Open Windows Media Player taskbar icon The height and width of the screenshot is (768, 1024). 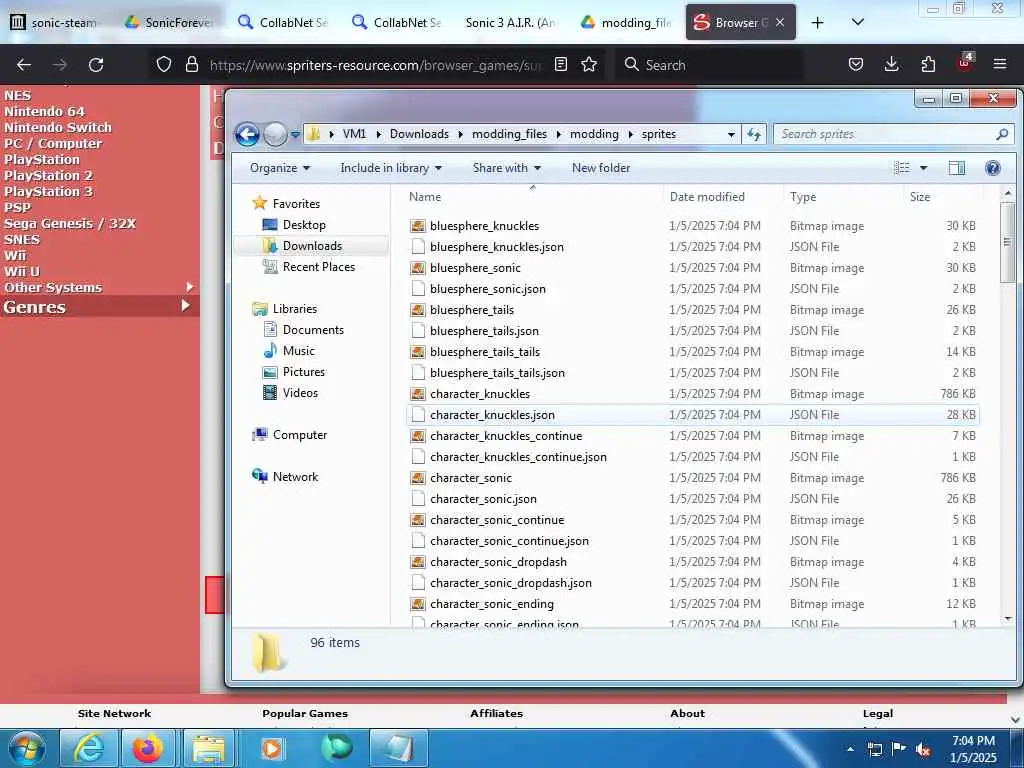[272, 748]
